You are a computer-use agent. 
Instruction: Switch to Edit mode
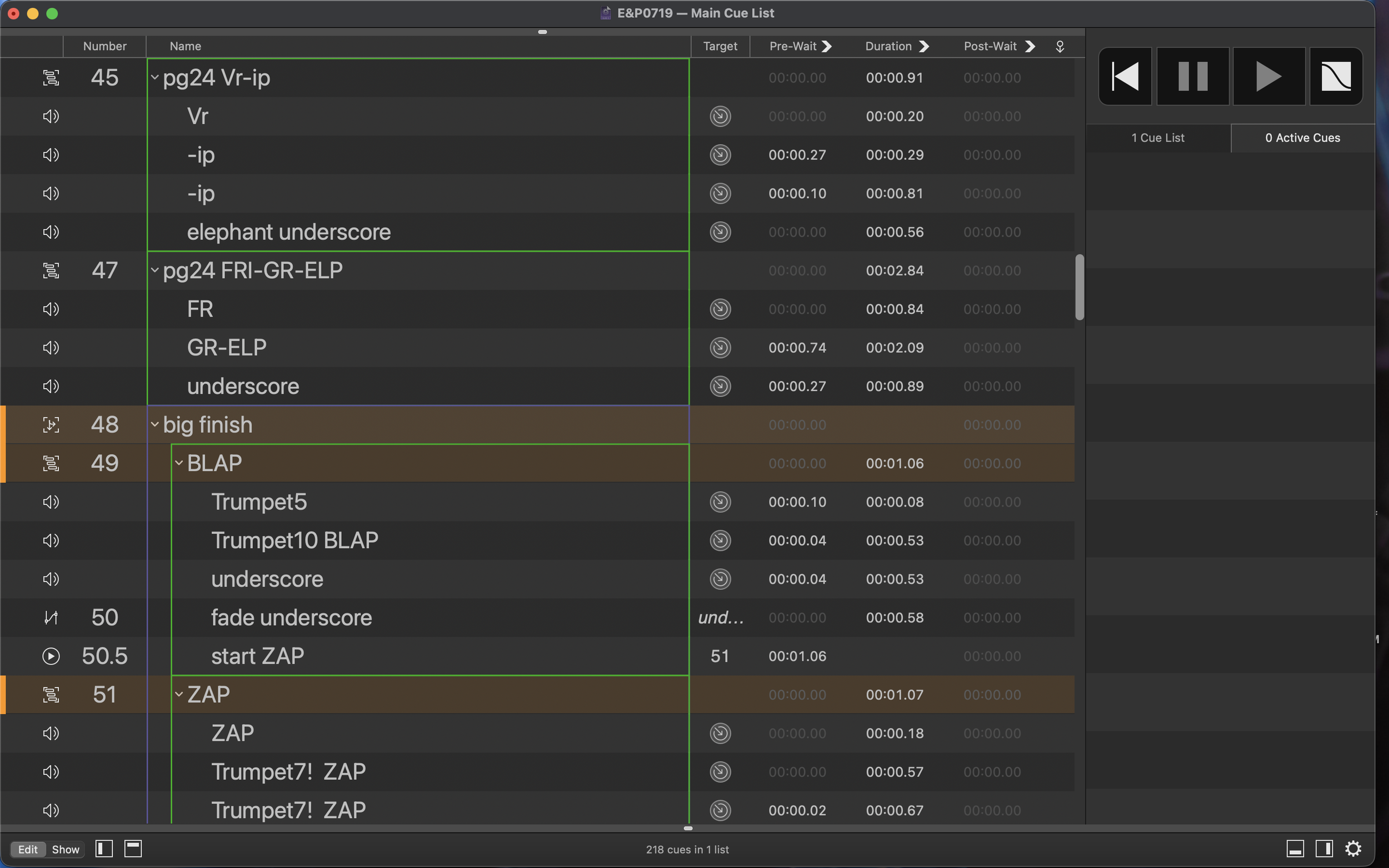28,849
